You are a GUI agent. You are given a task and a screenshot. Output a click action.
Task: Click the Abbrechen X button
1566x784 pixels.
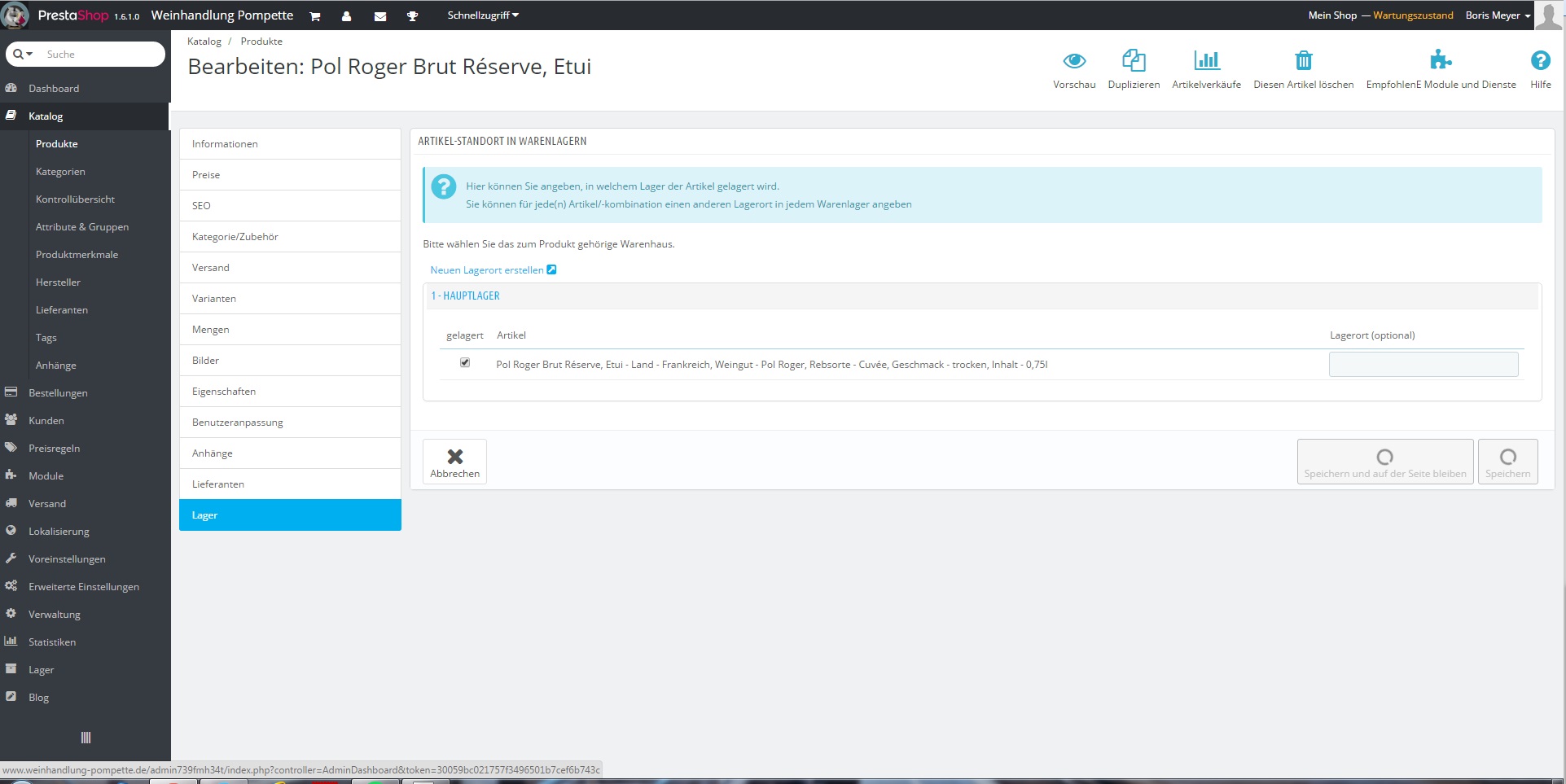click(454, 462)
